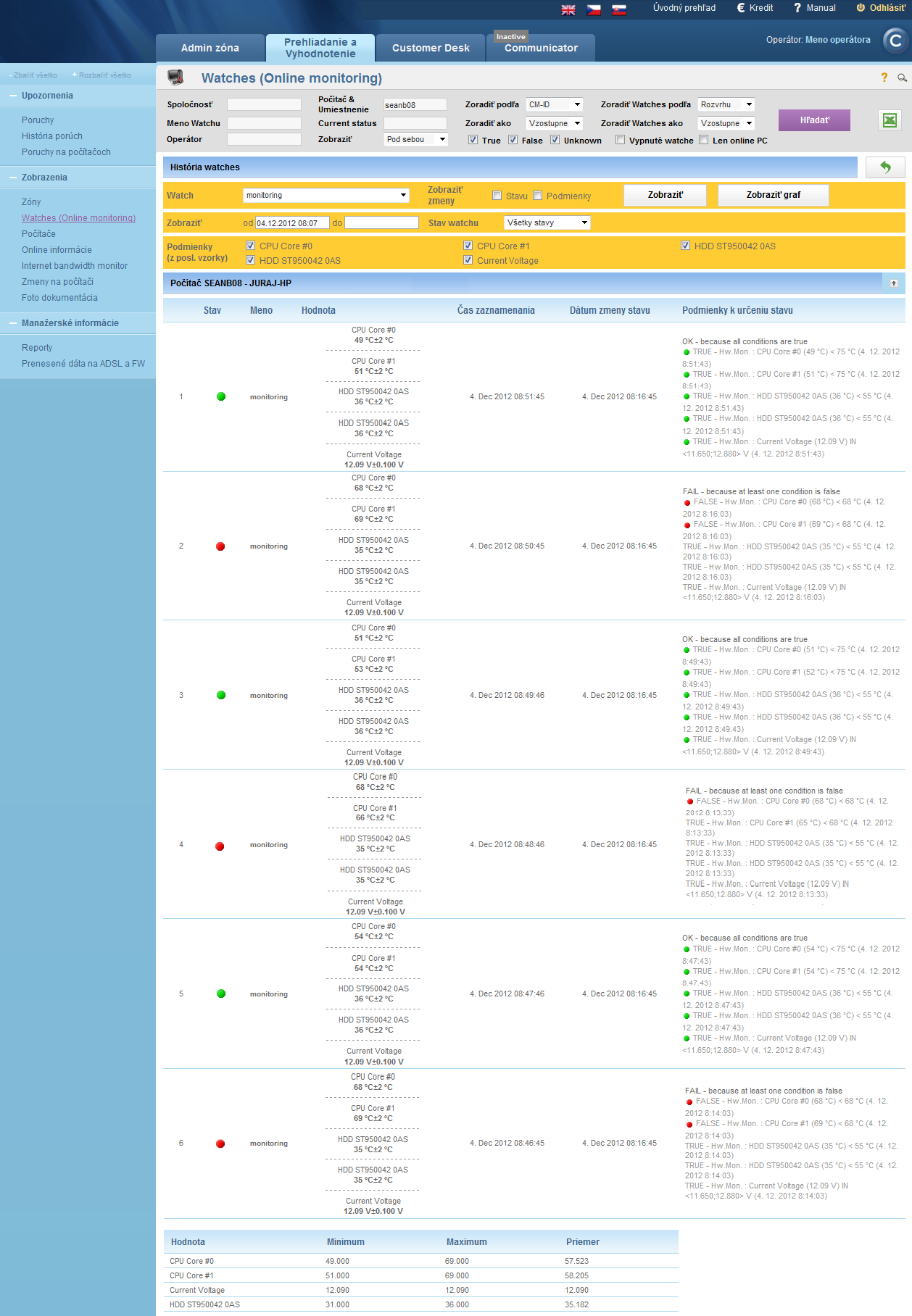Uncheck the CPU Core #0 condition
The image size is (912, 1316).
pyautogui.click(x=250, y=246)
